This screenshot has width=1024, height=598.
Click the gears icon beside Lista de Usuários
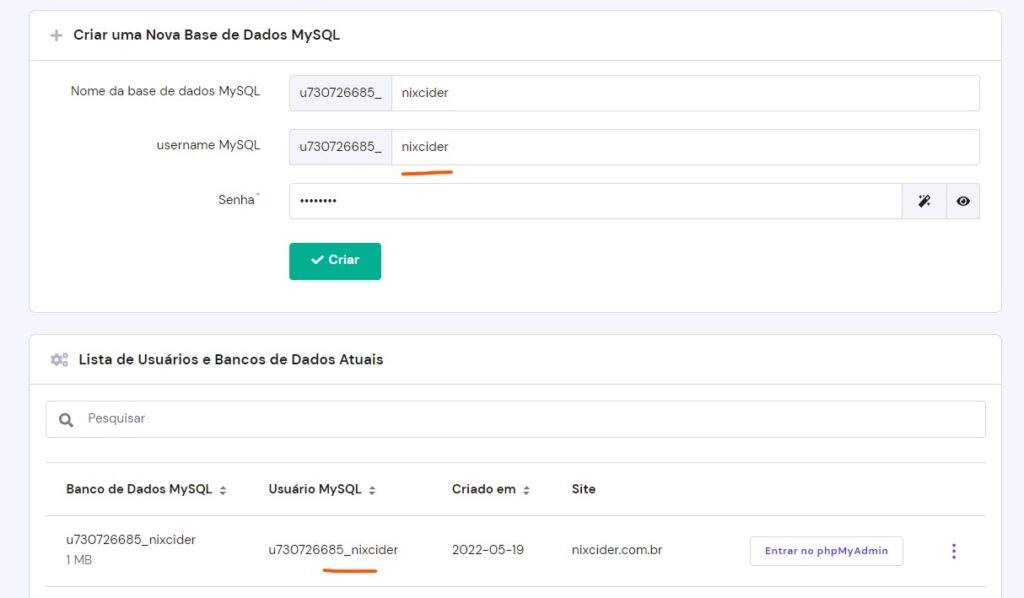[59, 359]
